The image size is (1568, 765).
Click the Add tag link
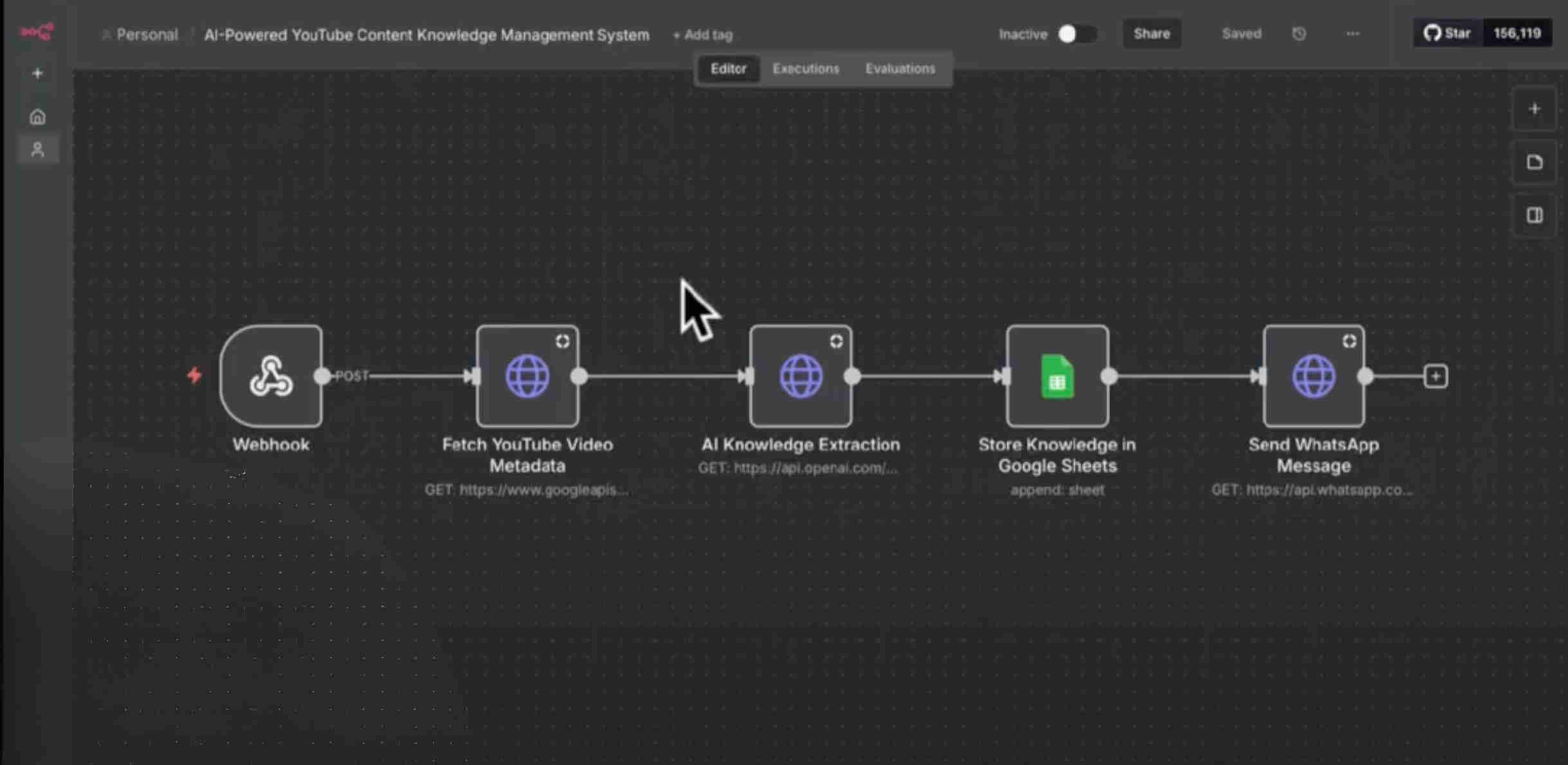coord(702,35)
